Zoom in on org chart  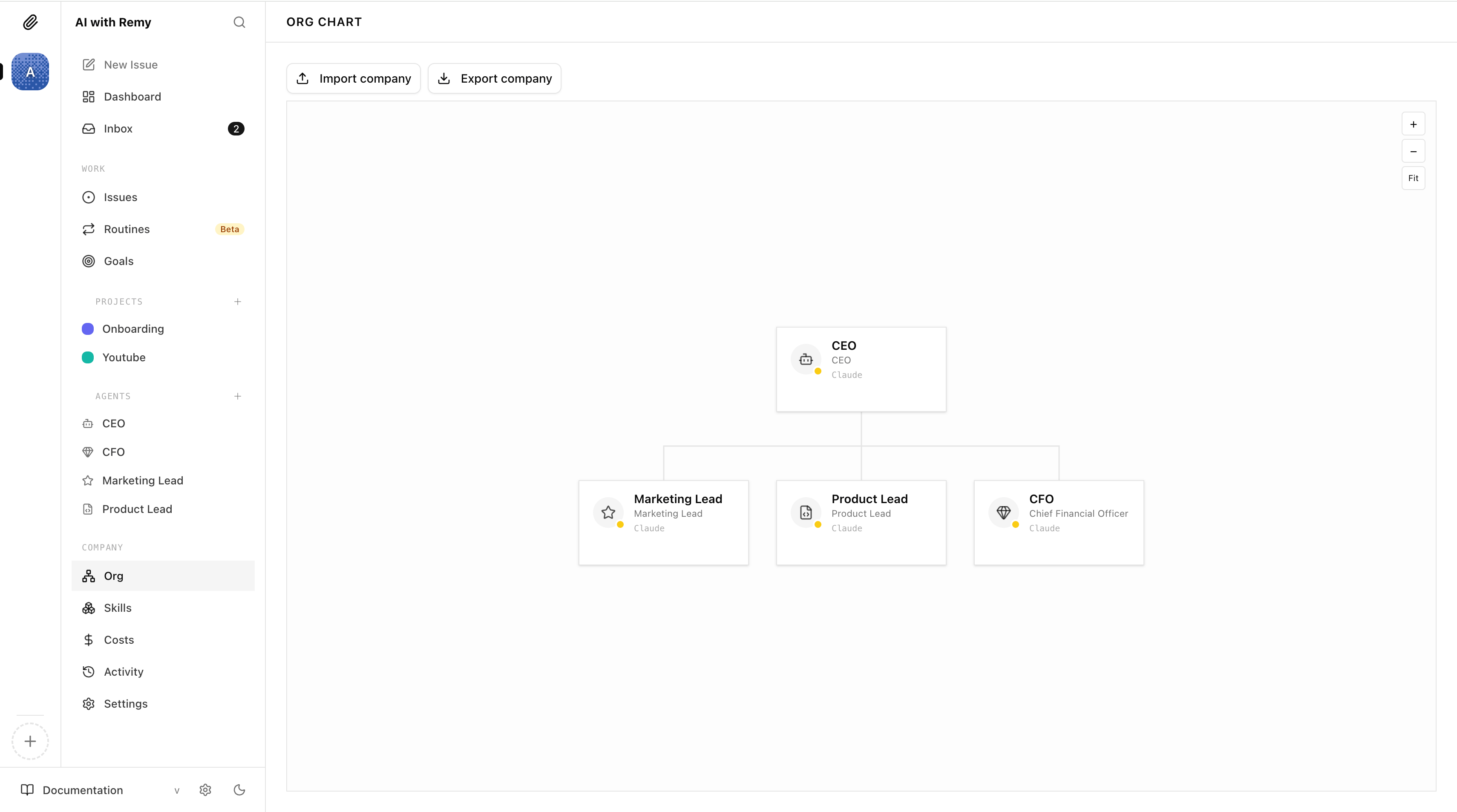(1413, 124)
